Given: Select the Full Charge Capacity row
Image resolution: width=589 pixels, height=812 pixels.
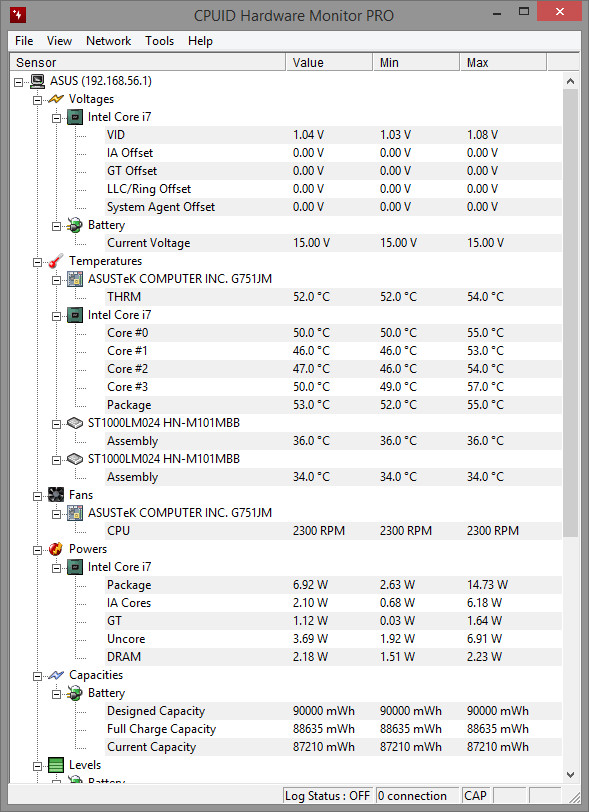Looking at the screenshot, I should point(334,729).
